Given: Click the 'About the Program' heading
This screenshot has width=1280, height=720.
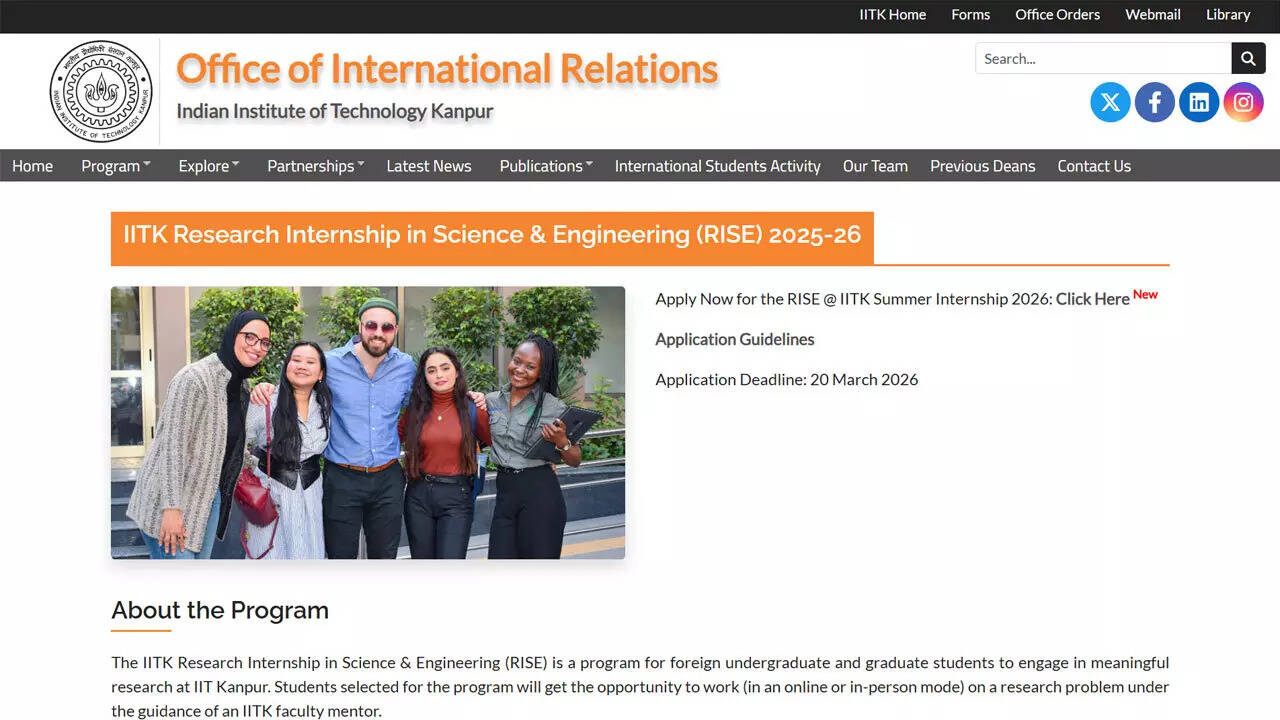Looking at the screenshot, I should click(220, 610).
